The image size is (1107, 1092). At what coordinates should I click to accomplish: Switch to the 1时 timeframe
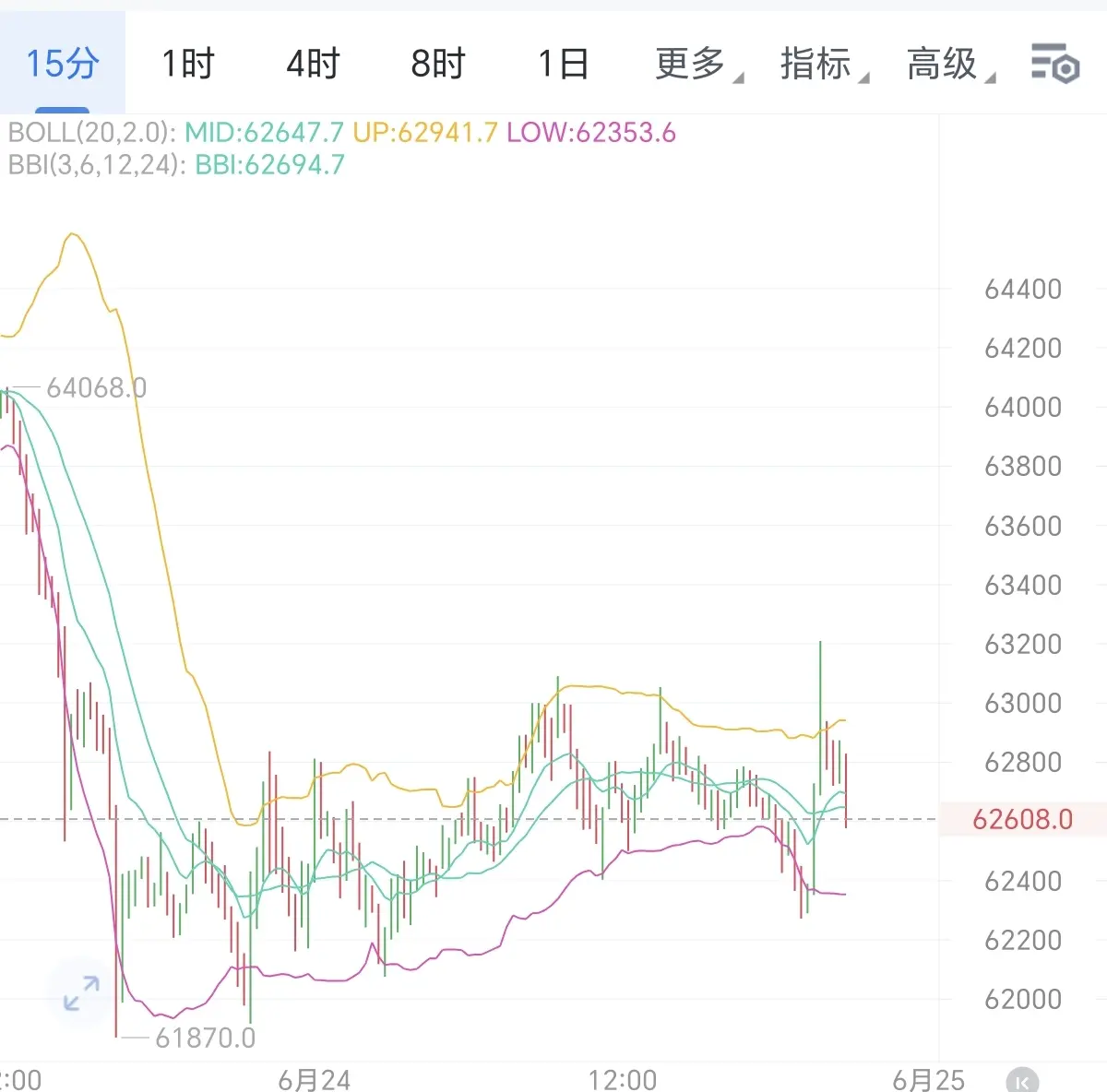[188, 64]
